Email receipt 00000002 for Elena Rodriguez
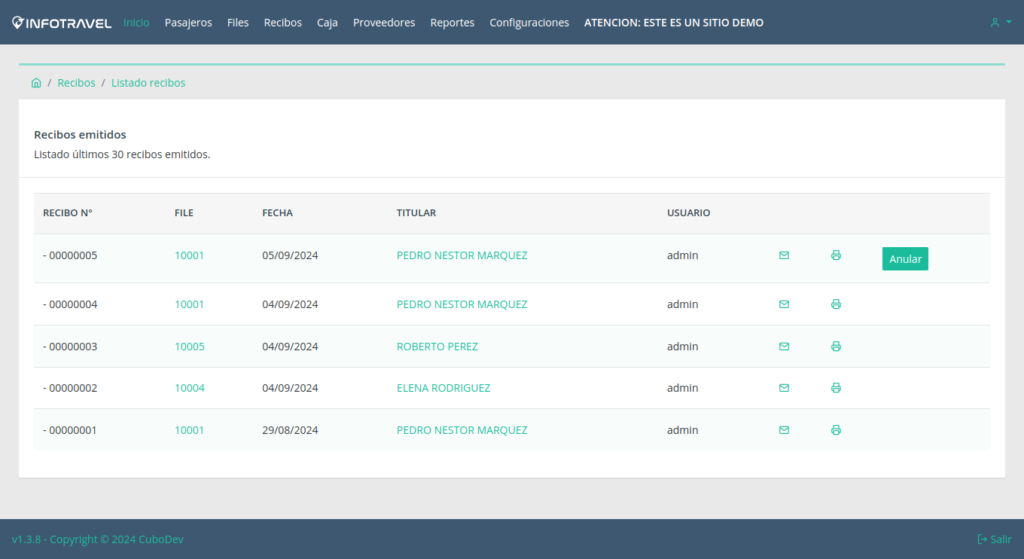 coord(784,388)
